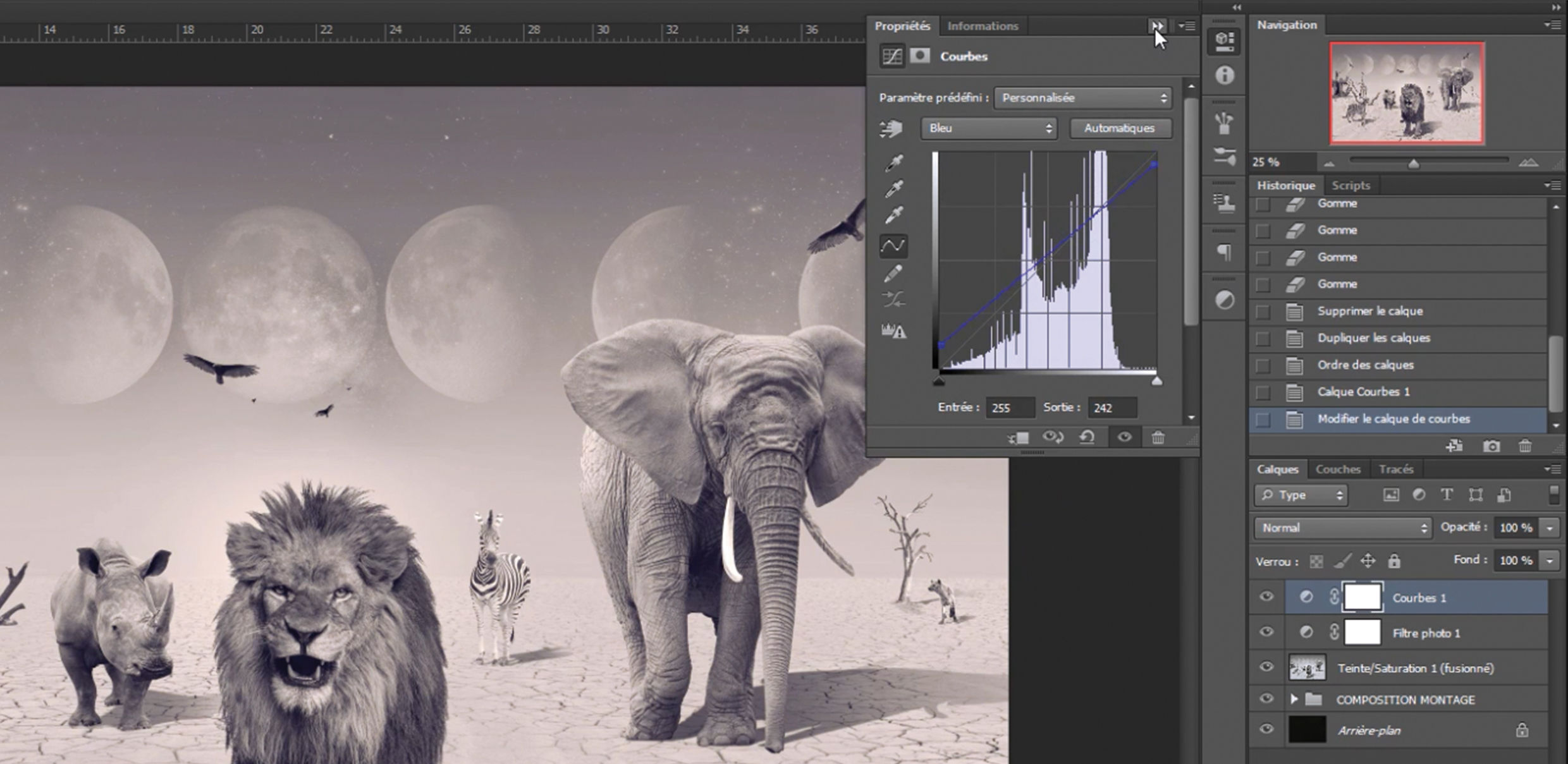Image resolution: width=1568 pixels, height=764 pixels.
Task: Hide the Courbes 1 layer
Action: coord(1266,597)
